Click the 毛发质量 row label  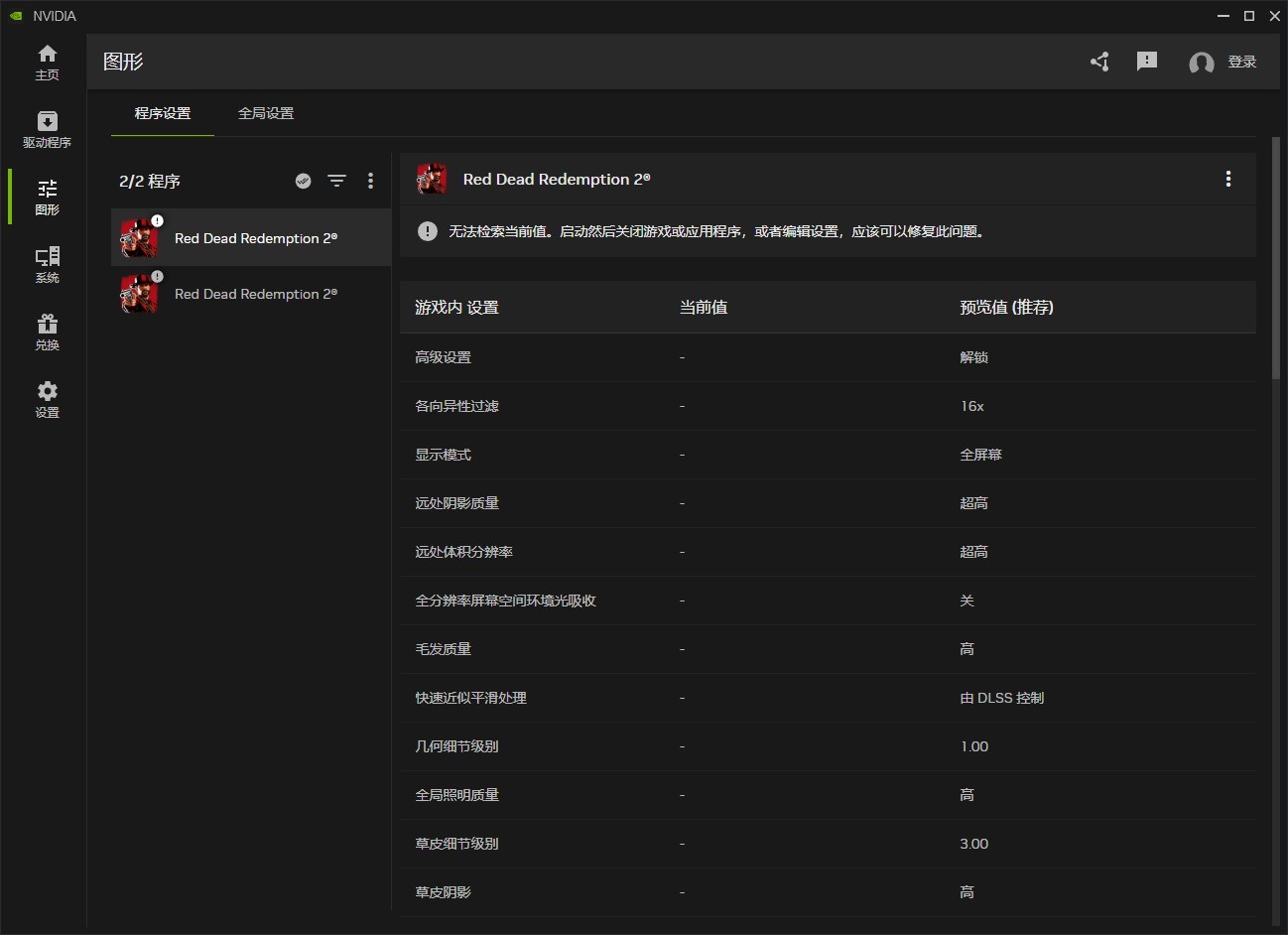pos(443,649)
